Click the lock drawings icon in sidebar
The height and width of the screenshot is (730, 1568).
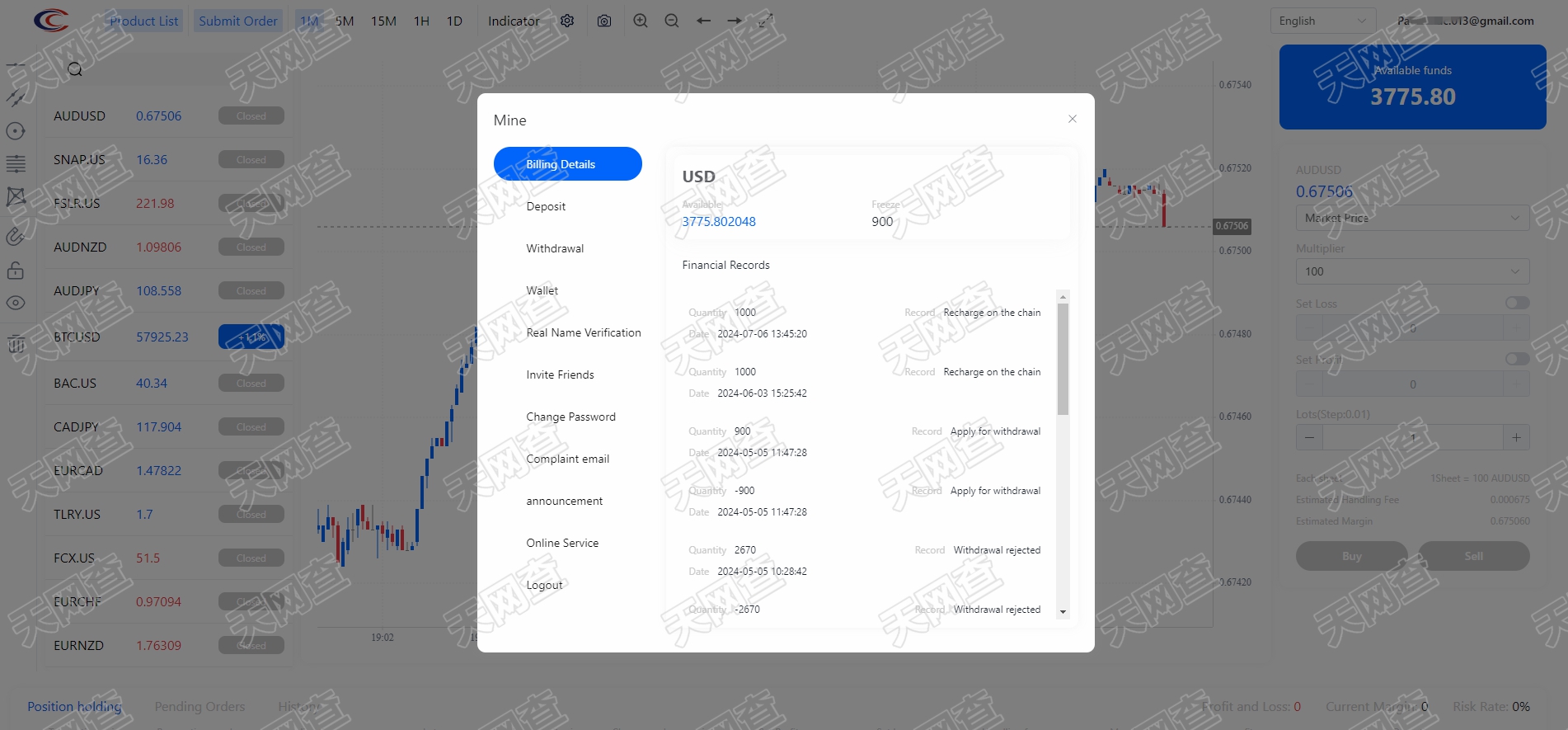point(16,271)
